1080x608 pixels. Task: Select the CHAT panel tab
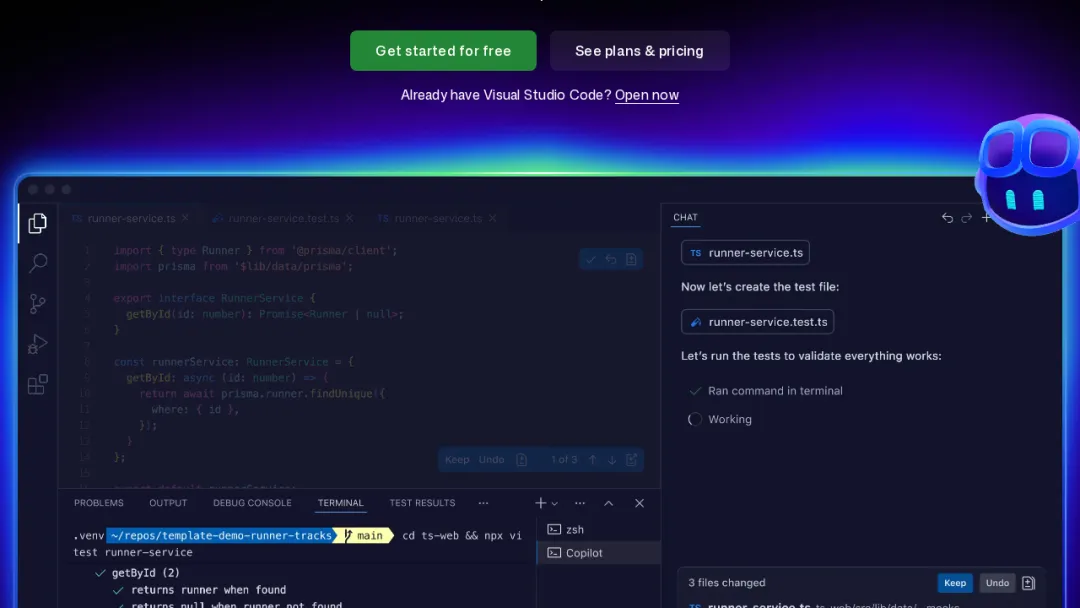pyautogui.click(x=685, y=218)
